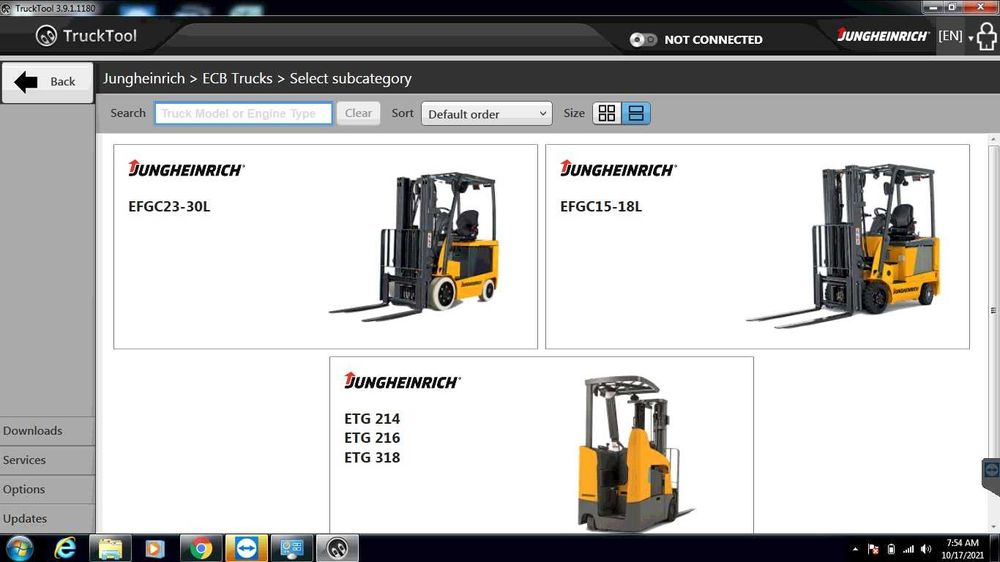Viewport: 1000px width, 562px height.
Task: Click the EFGC23-30L forklift image
Action: click(x=415, y=246)
